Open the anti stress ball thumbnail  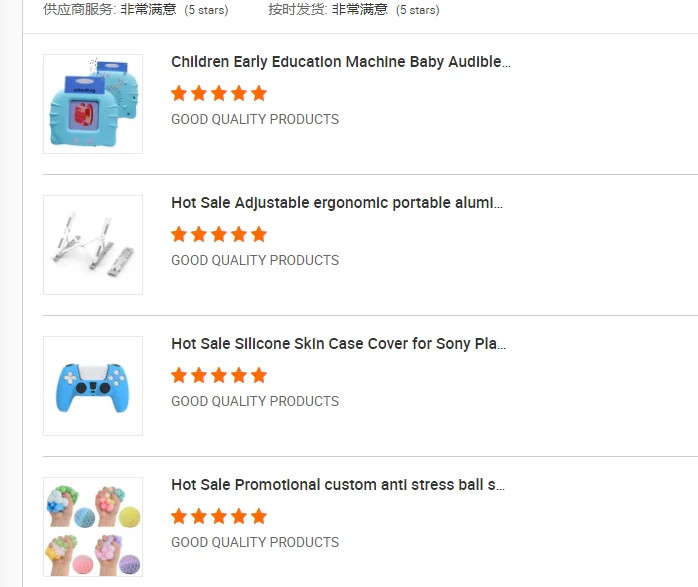pyautogui.click(x=93, y=527)
